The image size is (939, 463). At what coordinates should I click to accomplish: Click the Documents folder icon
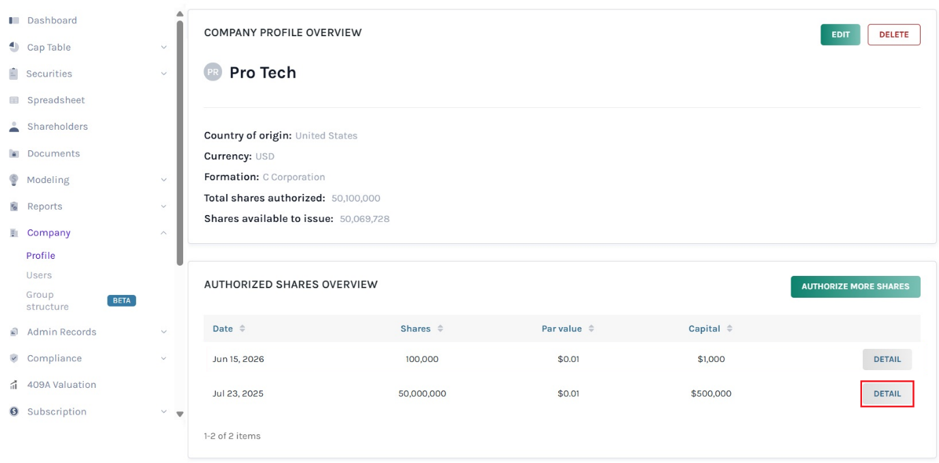point(14,153)
